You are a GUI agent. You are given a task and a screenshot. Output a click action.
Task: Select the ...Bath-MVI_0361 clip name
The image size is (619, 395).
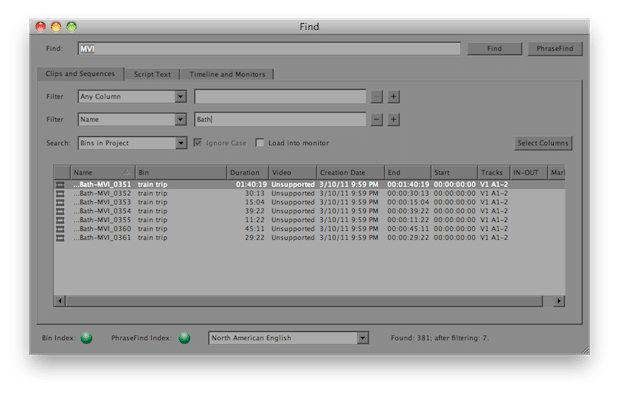point(102,238)
